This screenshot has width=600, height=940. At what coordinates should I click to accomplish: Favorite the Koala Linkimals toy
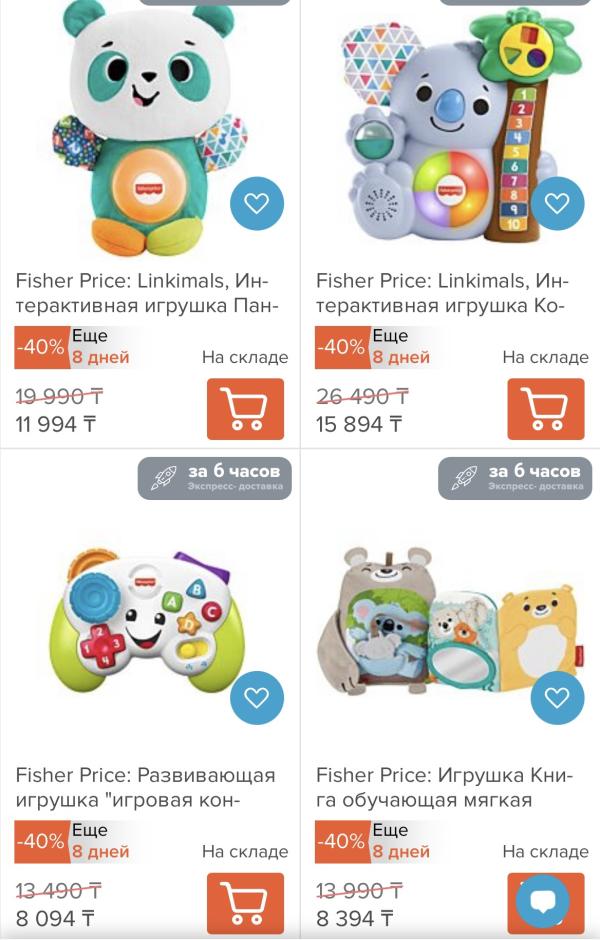(557, 204)
